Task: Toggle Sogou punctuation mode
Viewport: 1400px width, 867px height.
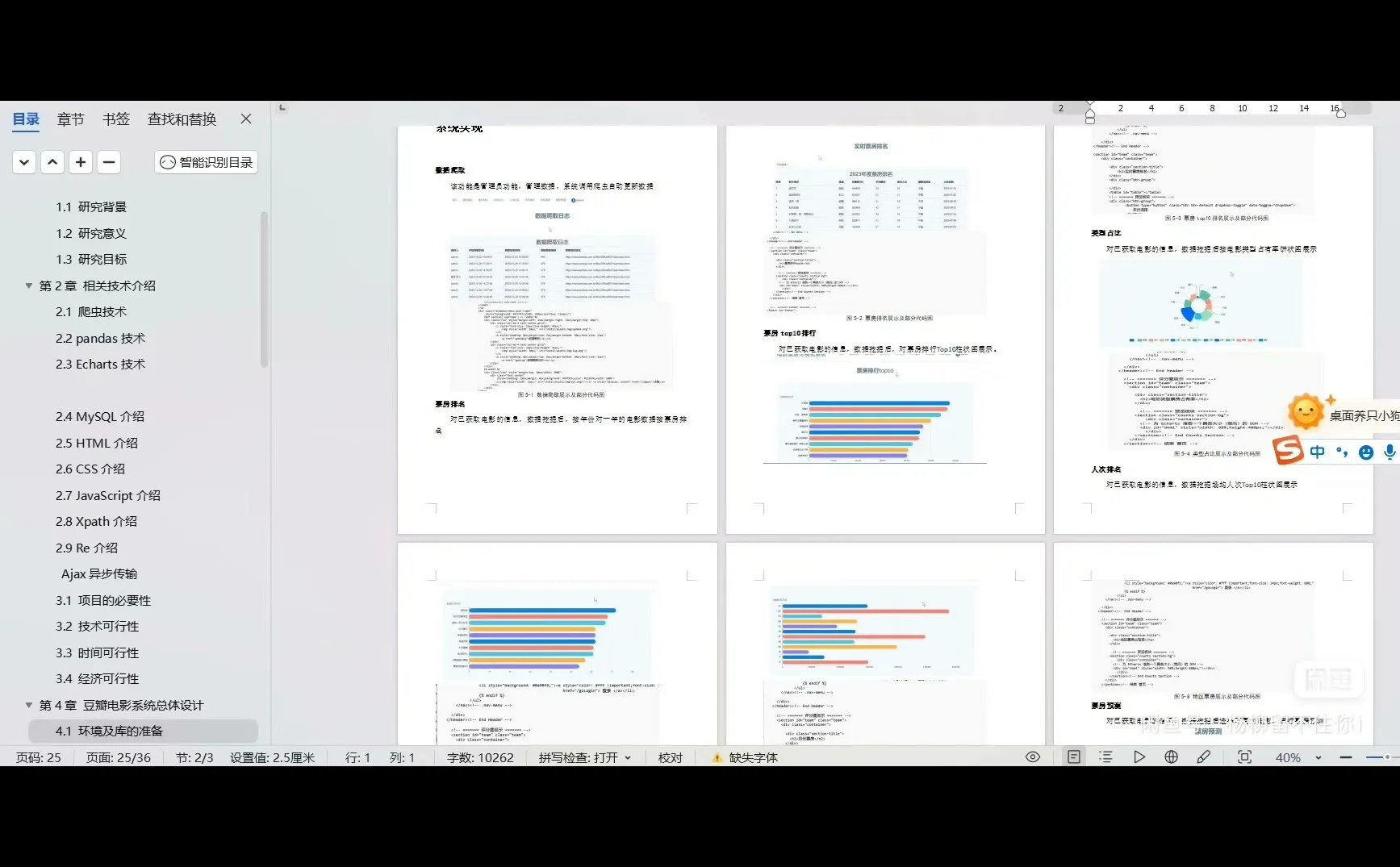Action: pyautogui.click(x=1342, y=452)
